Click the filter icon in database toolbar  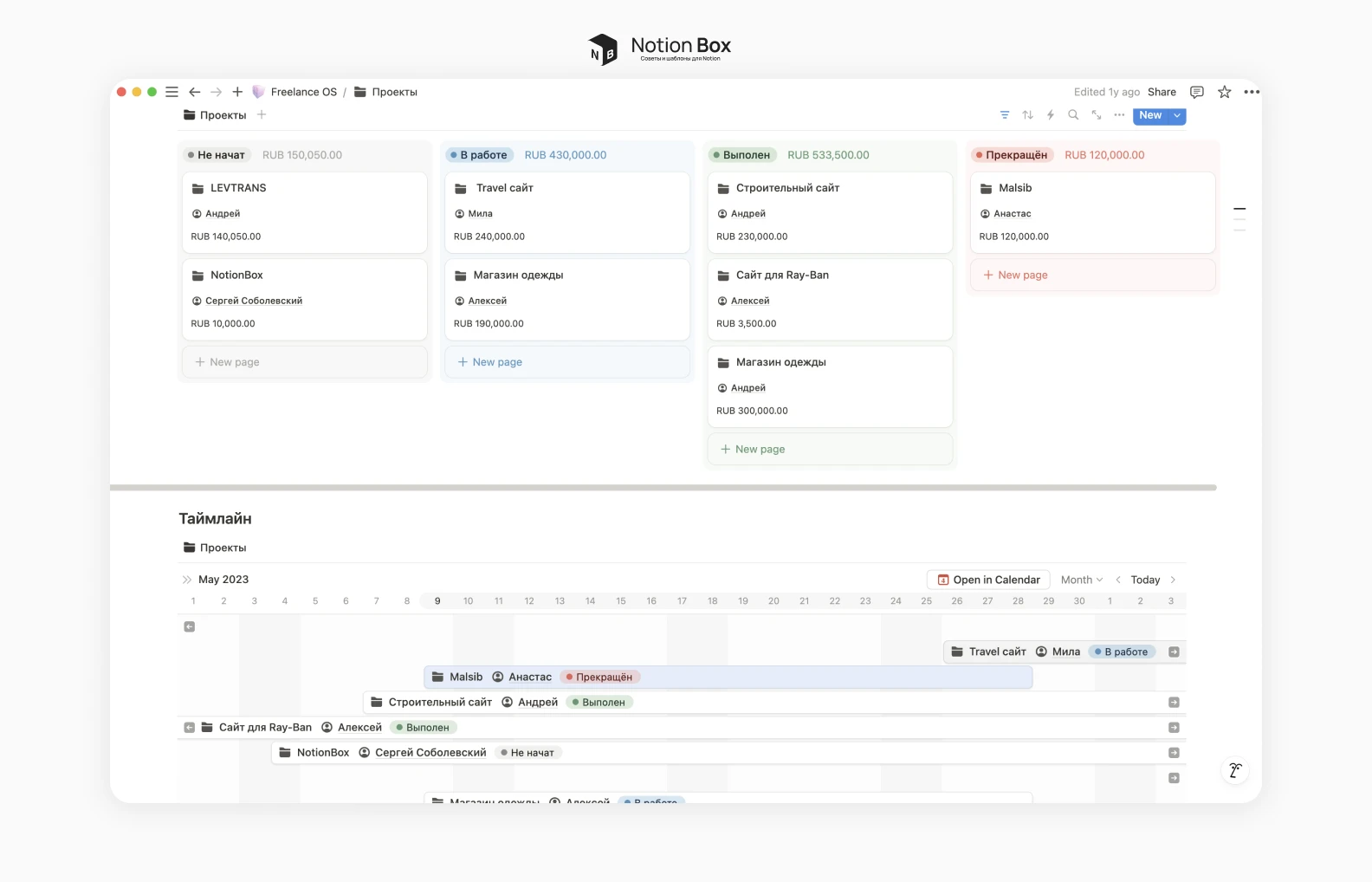[x=1005, y=115]
